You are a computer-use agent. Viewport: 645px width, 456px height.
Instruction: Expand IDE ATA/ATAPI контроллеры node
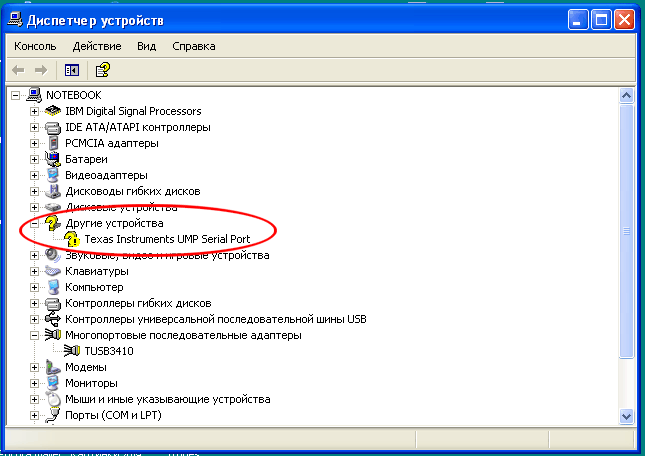pyautogui.click(x=35, y=127)
